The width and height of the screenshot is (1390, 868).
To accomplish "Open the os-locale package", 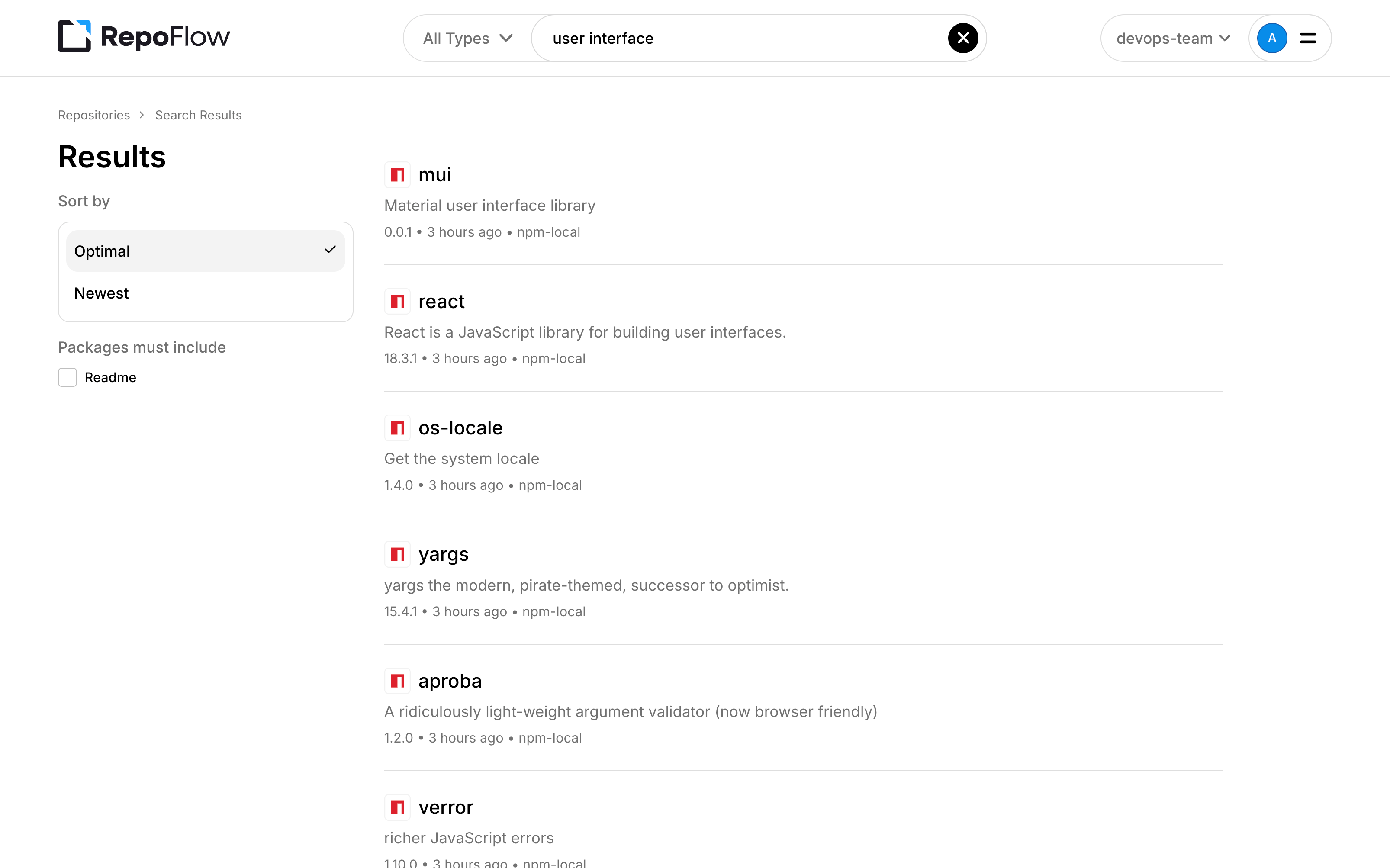I will click(460, 428).
